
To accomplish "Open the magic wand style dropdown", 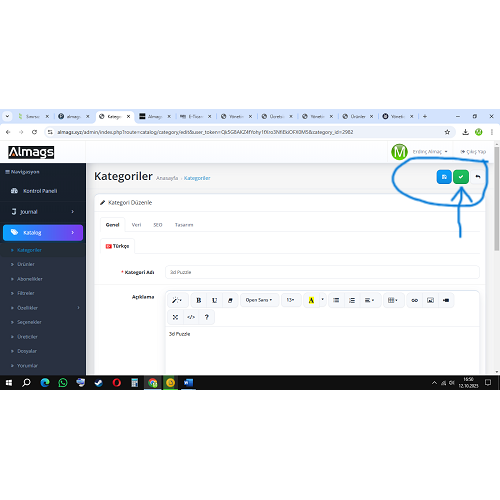I will (x=177, y=300).
